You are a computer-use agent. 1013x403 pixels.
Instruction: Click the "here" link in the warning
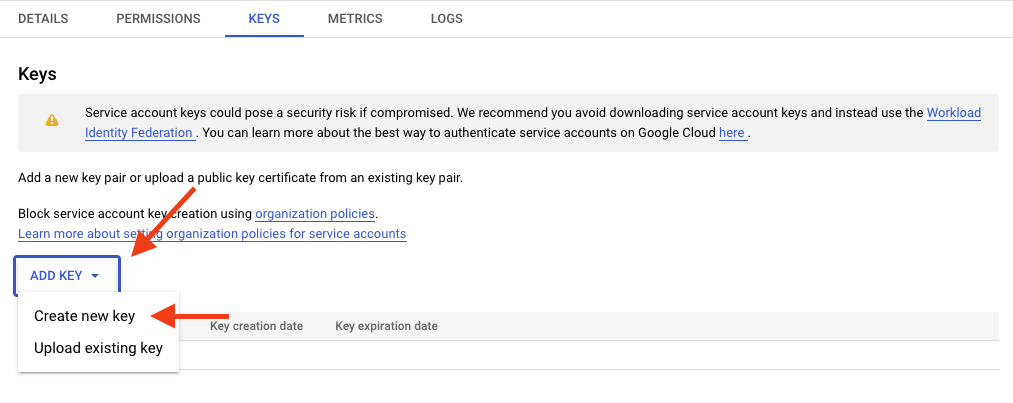(x=731, y=133)
